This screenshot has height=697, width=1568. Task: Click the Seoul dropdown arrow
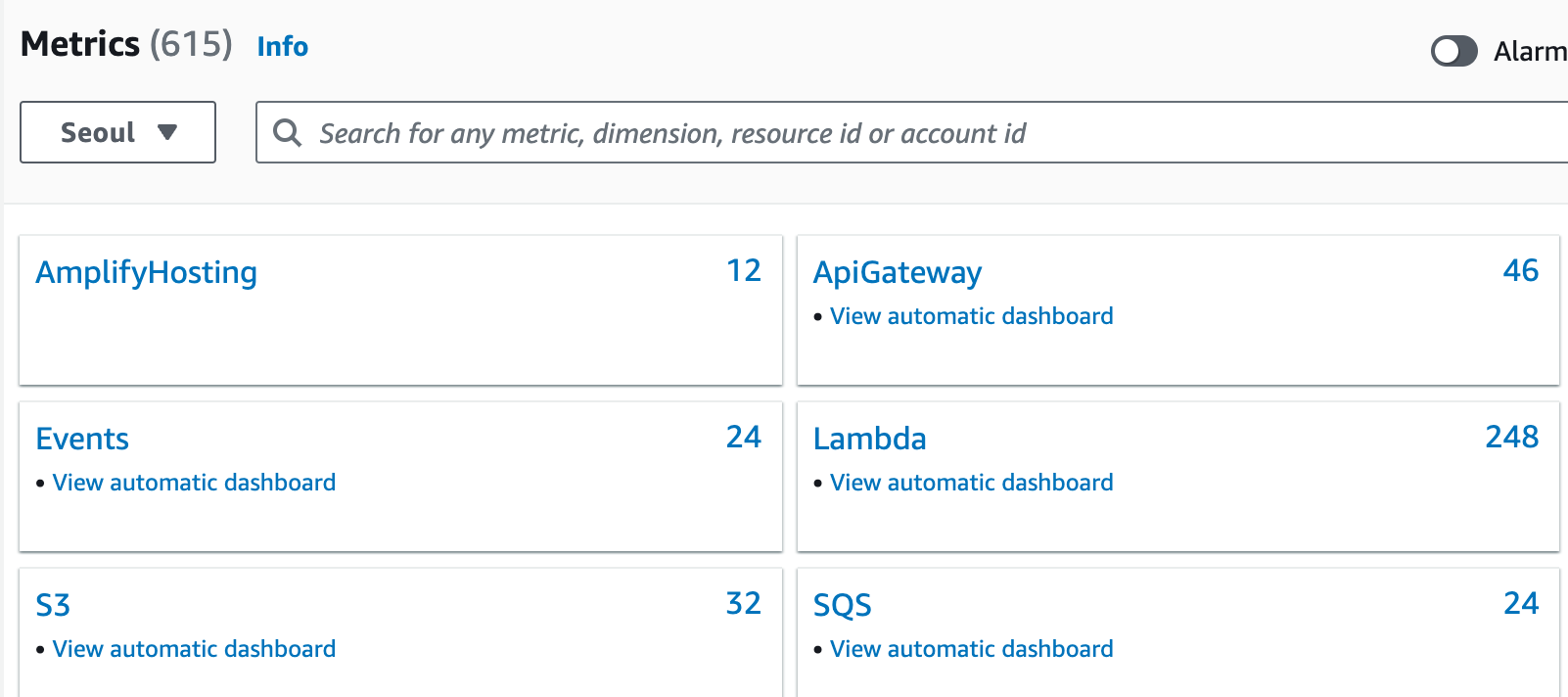coord(167,132)
